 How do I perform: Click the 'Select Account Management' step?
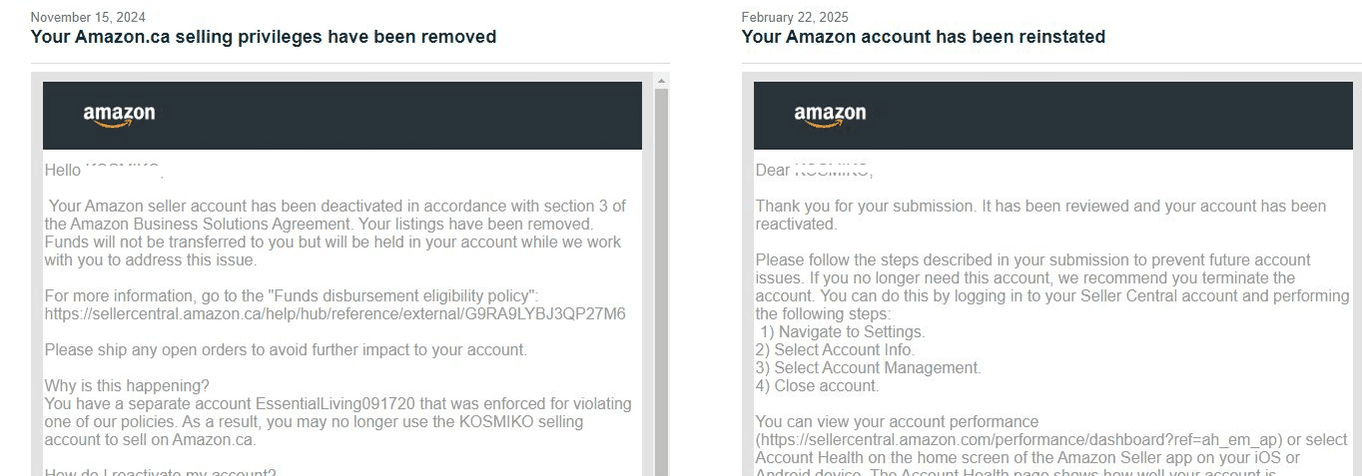[x=868, y=368]
